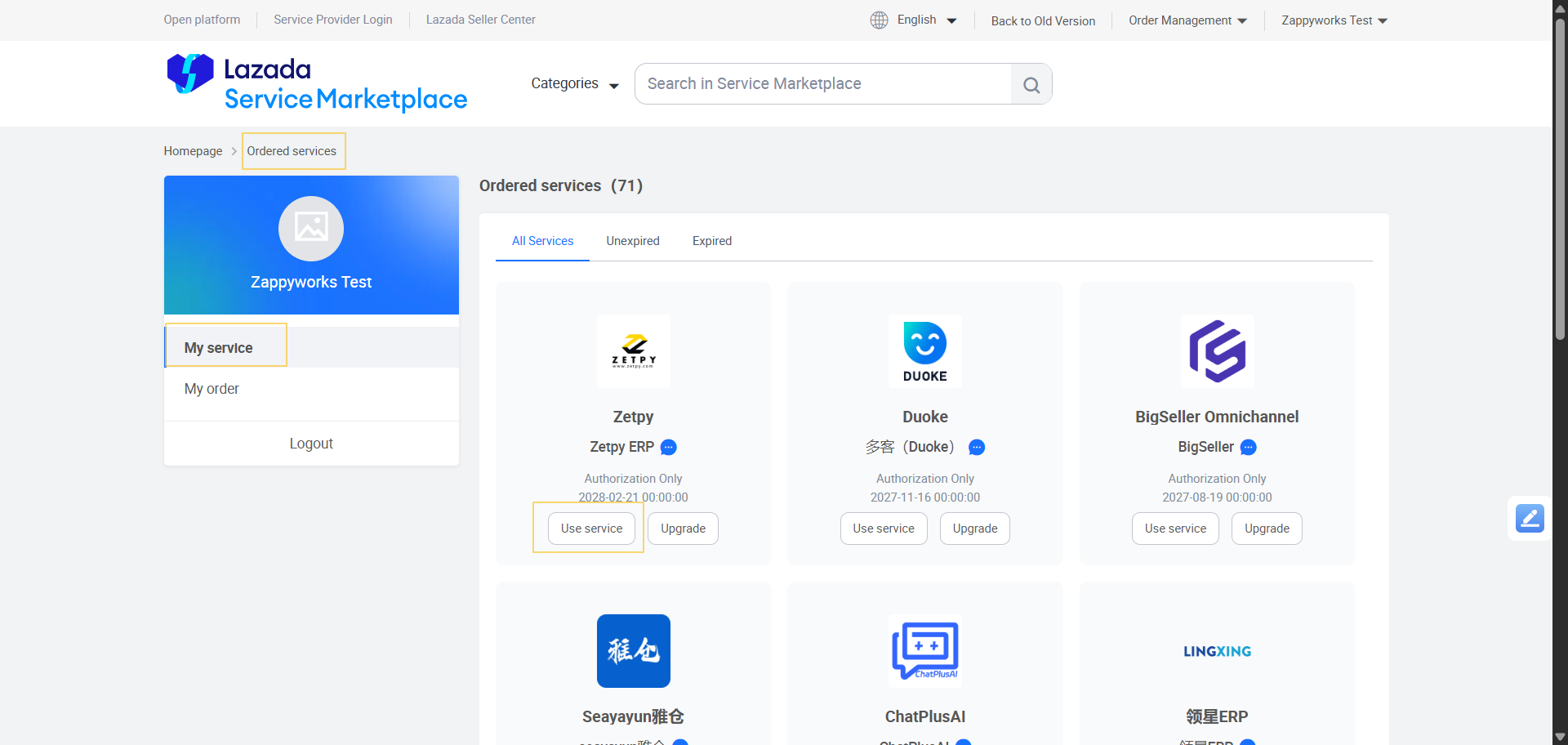Image resolution: width=1568 pixels, height=745 pixels.
Task: Click the Ordered services (71) heading
Action: (561, 185)
